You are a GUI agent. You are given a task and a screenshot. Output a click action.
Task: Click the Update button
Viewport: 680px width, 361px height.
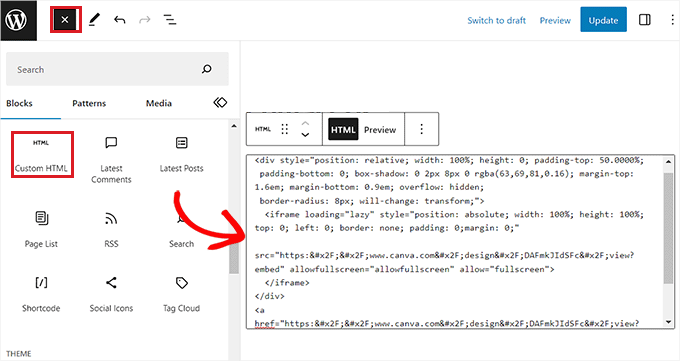pos(603,20)
